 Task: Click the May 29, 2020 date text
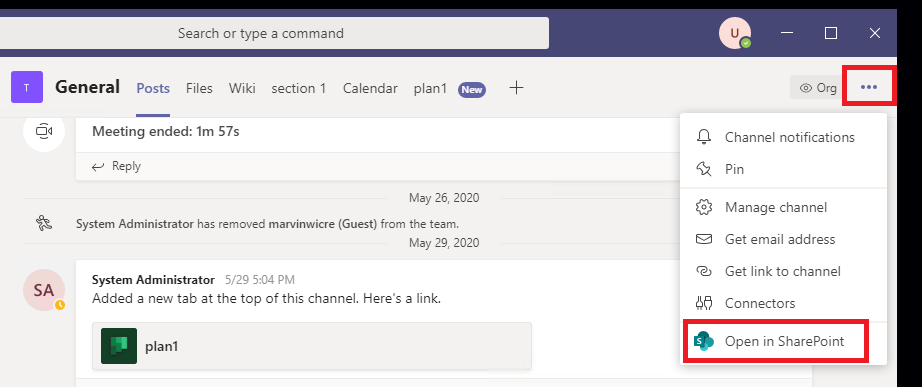coord(444,242)
